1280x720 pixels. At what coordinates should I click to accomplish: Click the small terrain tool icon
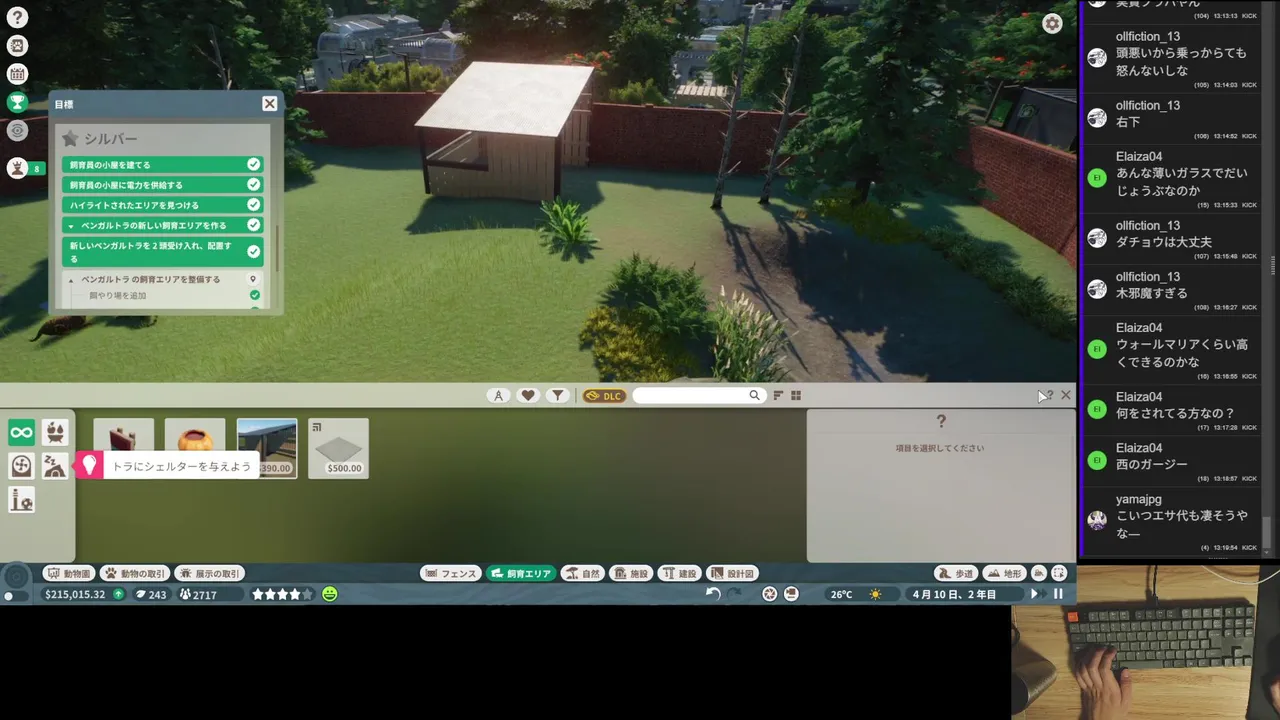(x=1040, y=574)
